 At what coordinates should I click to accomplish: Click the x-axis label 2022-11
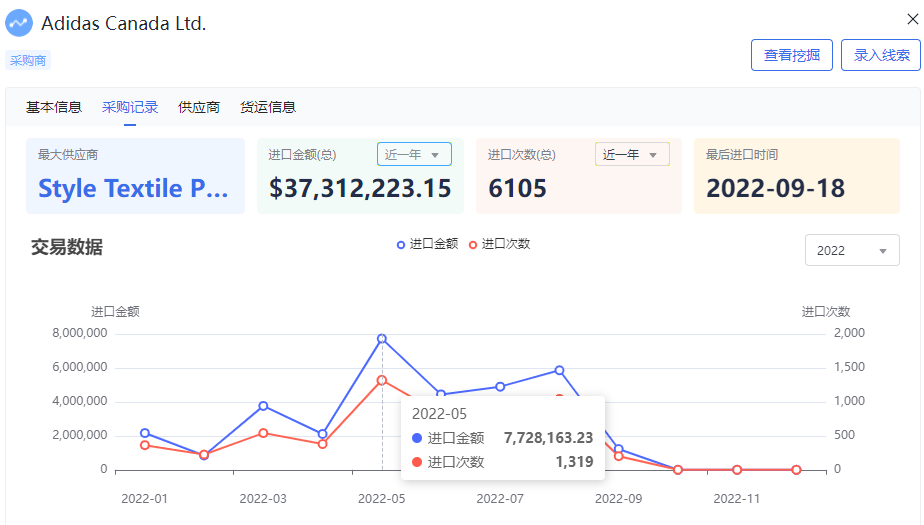[737, 498]
